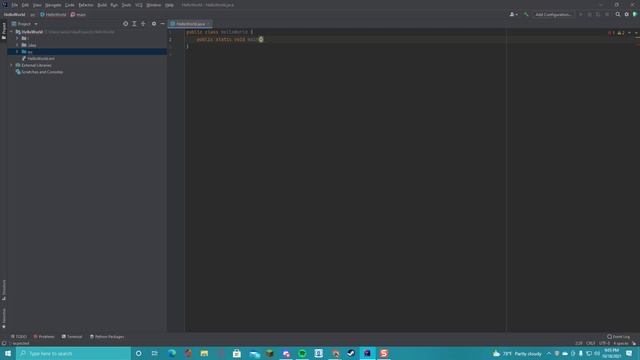640x360 pixels.
Task: Click the Select Opened File target icon
Action: pyautogui.click(x=125, y=24)
